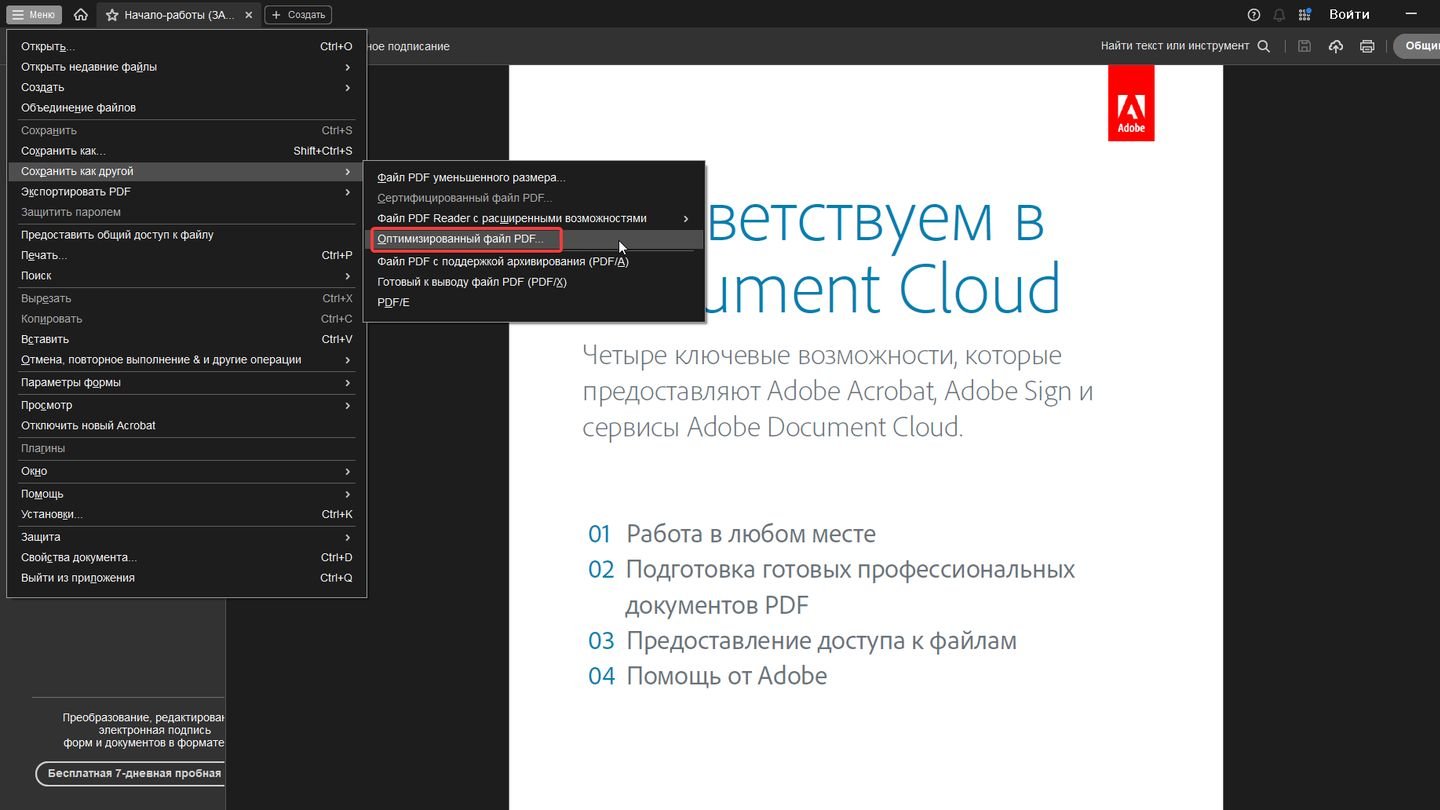Click the search magnifier icon

click(x=1264, y=46)
